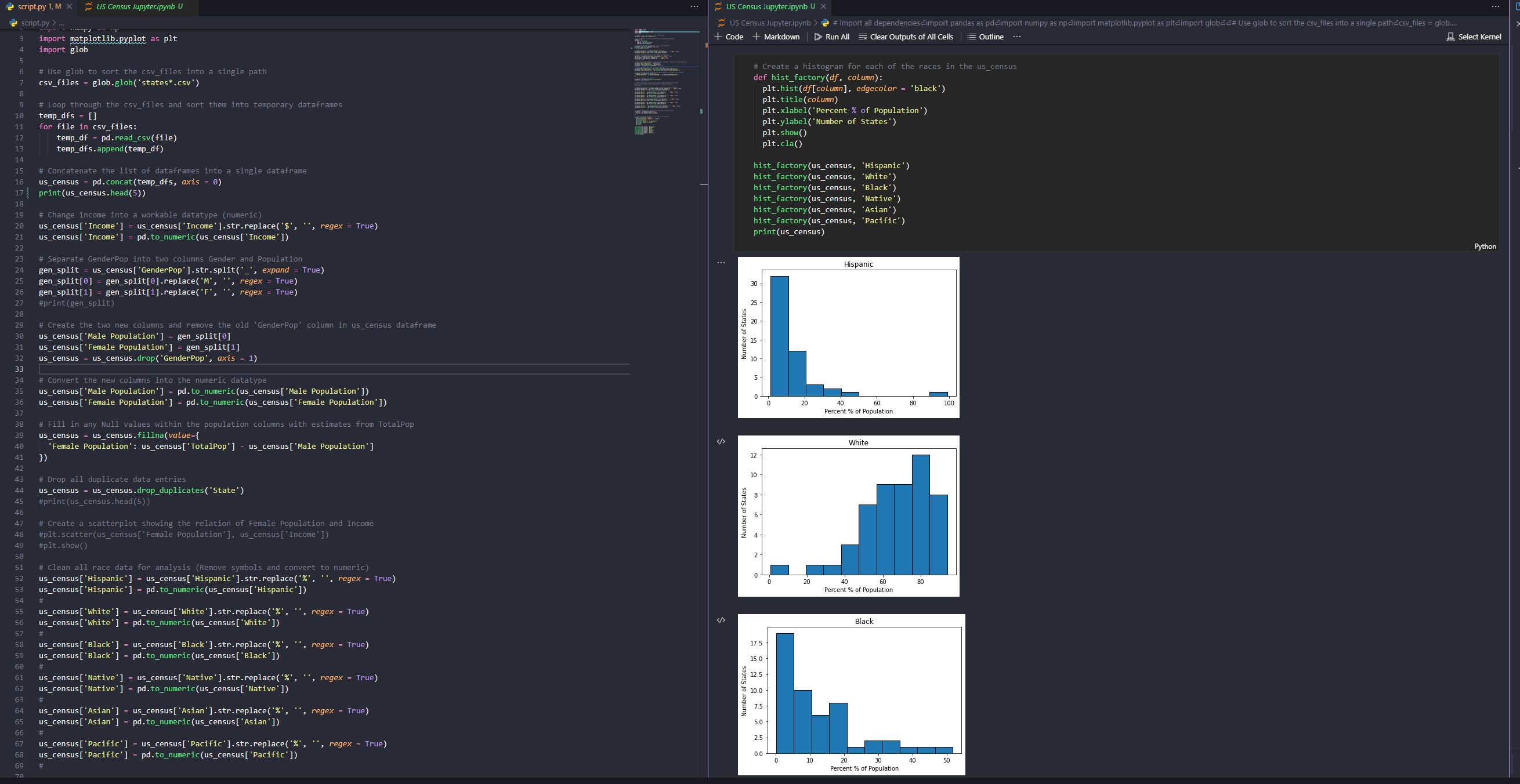Image resolution: width=1520 pixels, height=784 pixels.
Task: Open output actions menu beside Hispanic chart
Action: pos(721,263)
